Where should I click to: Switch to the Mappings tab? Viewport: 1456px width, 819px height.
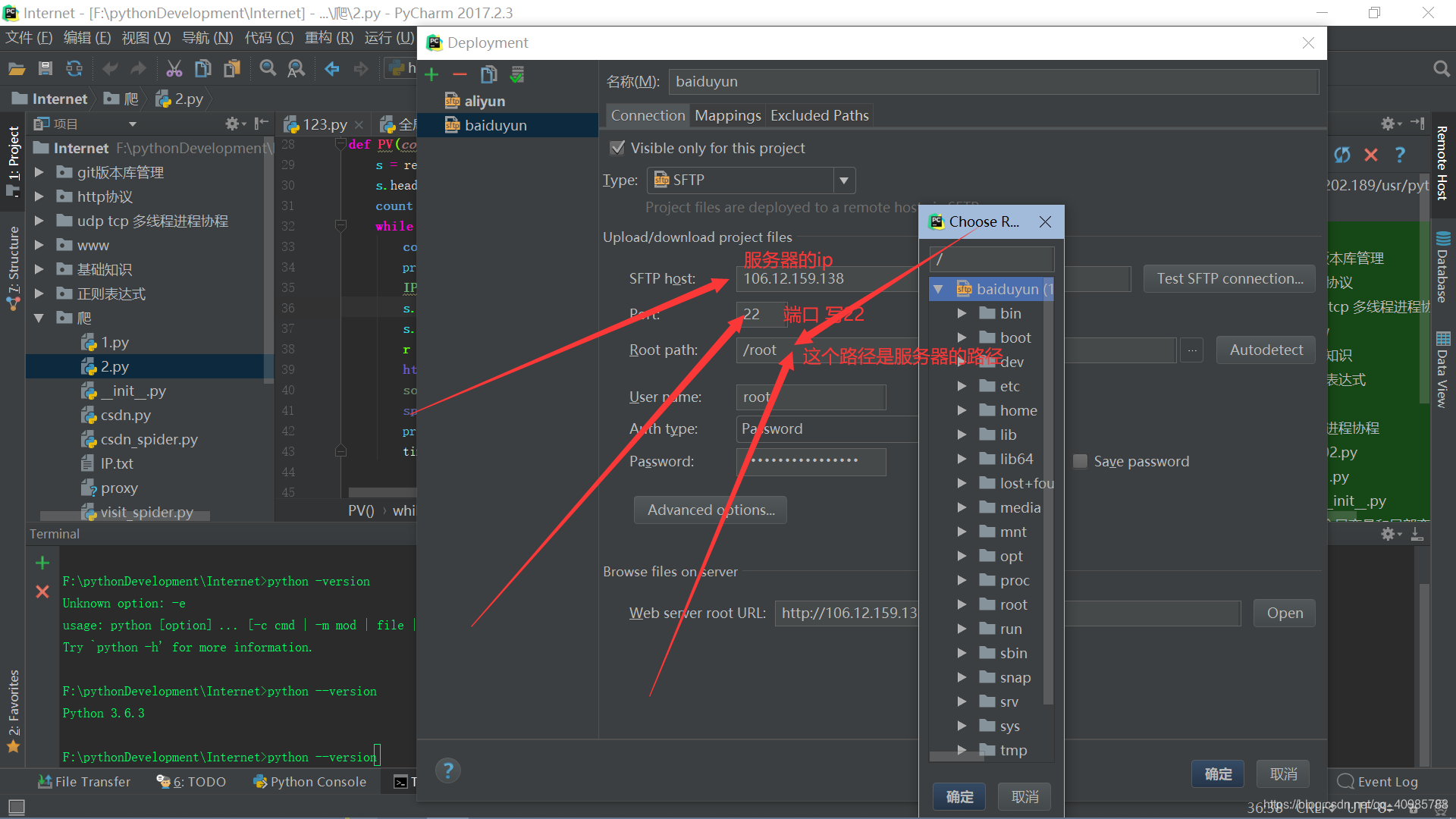[x=727, y=115]
